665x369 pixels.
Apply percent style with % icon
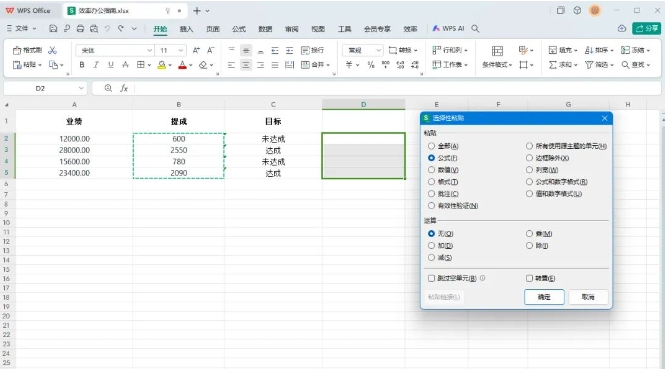[371, 65]
